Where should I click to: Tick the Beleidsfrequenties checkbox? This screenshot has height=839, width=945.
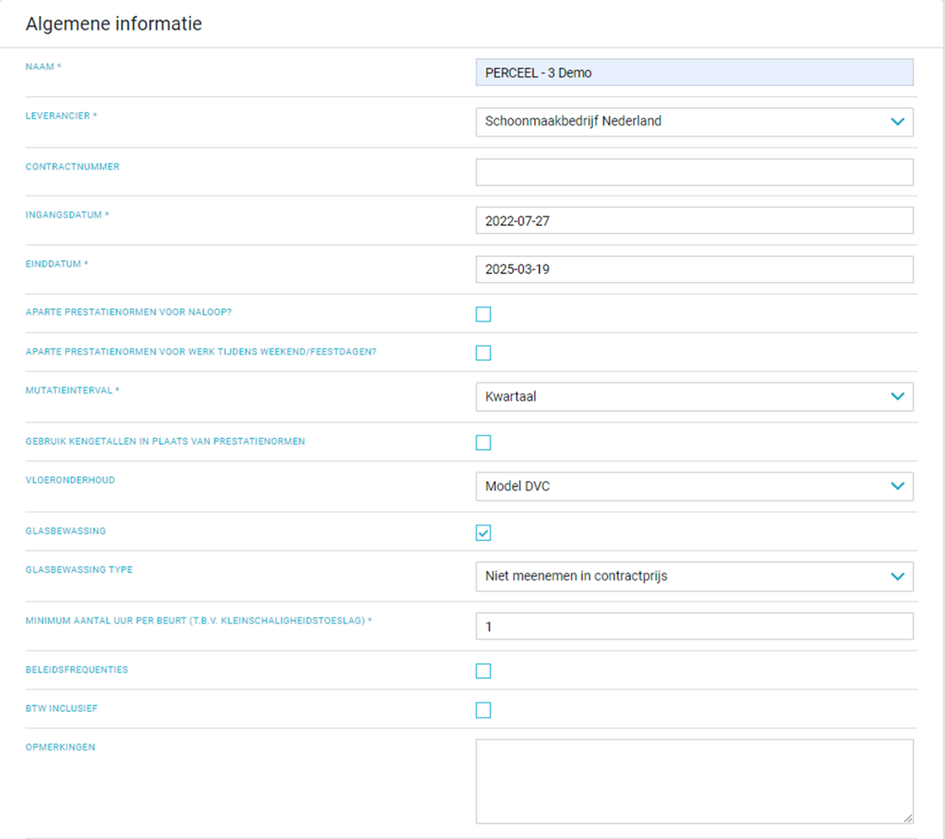[x=483, y=671]
